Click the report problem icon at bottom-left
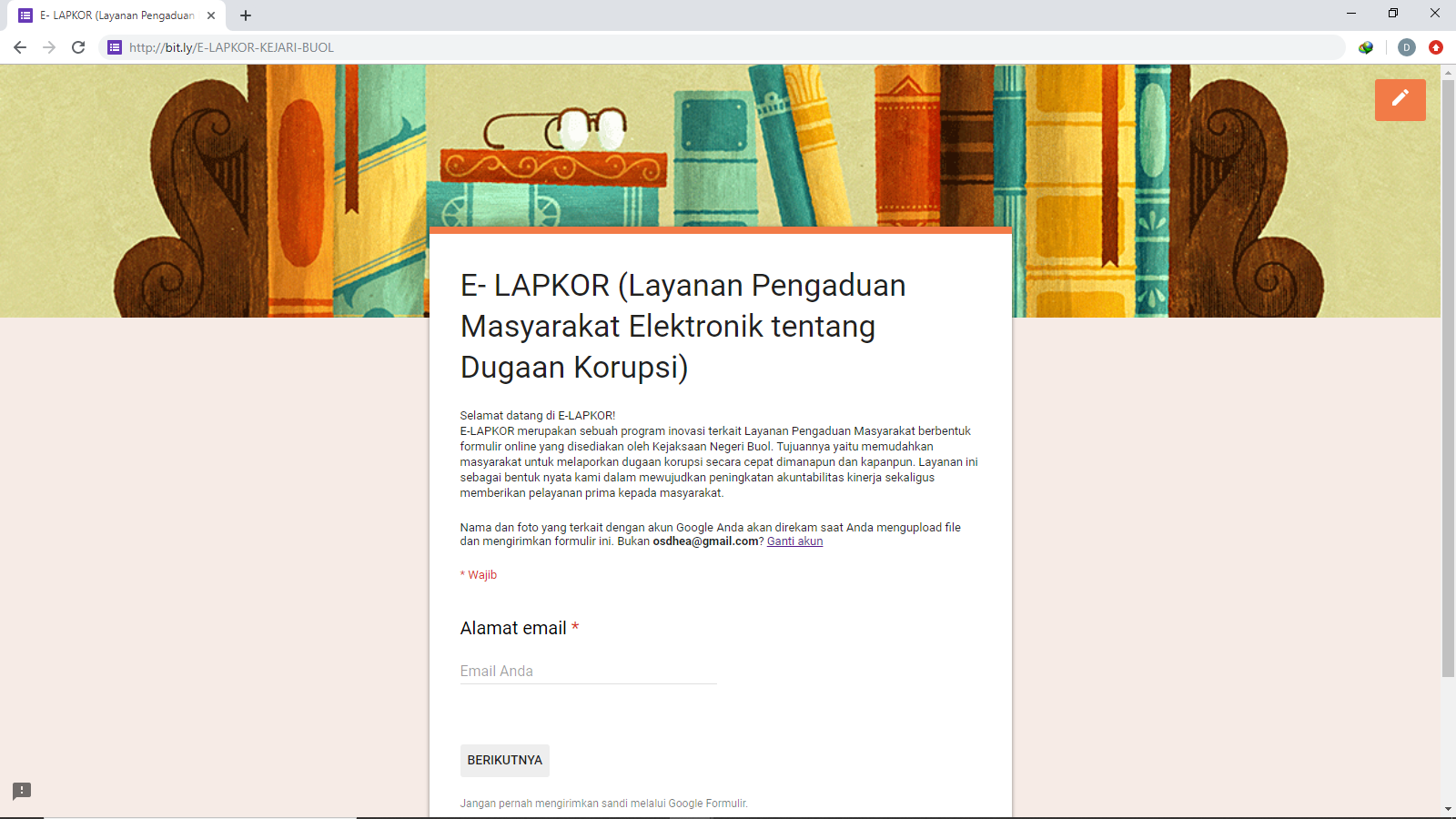 [x=22, y=791]
